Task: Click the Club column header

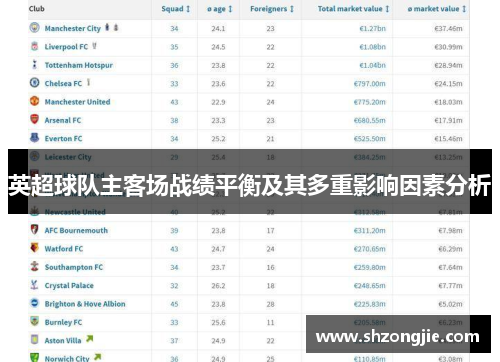Action: pos(37,9)
